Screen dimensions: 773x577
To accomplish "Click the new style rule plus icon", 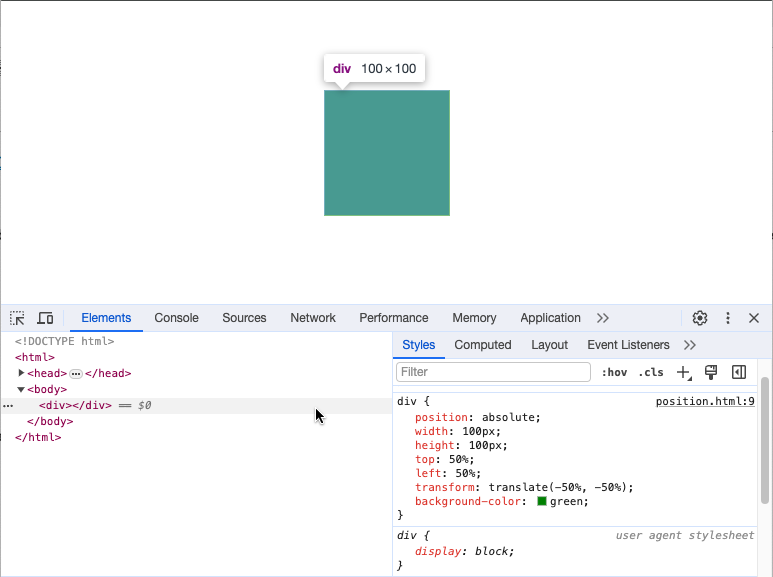I will (x=684, y=372).
